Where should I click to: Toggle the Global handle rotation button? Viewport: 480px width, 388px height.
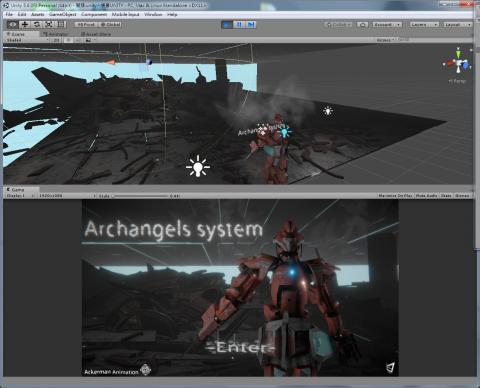[110, 24]
